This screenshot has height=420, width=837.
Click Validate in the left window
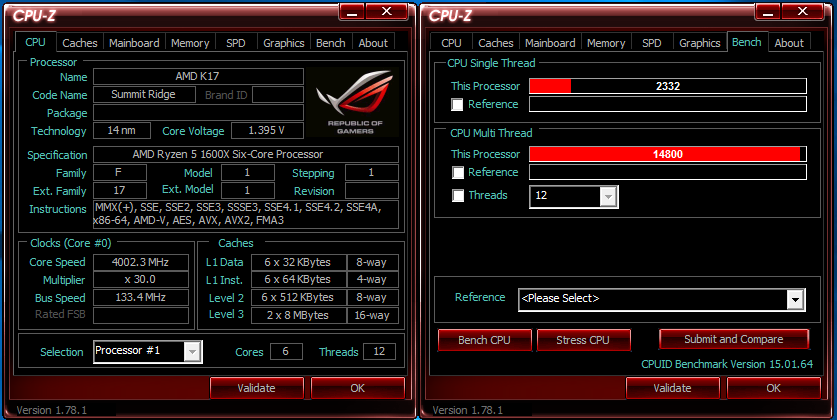click(256, 388)
